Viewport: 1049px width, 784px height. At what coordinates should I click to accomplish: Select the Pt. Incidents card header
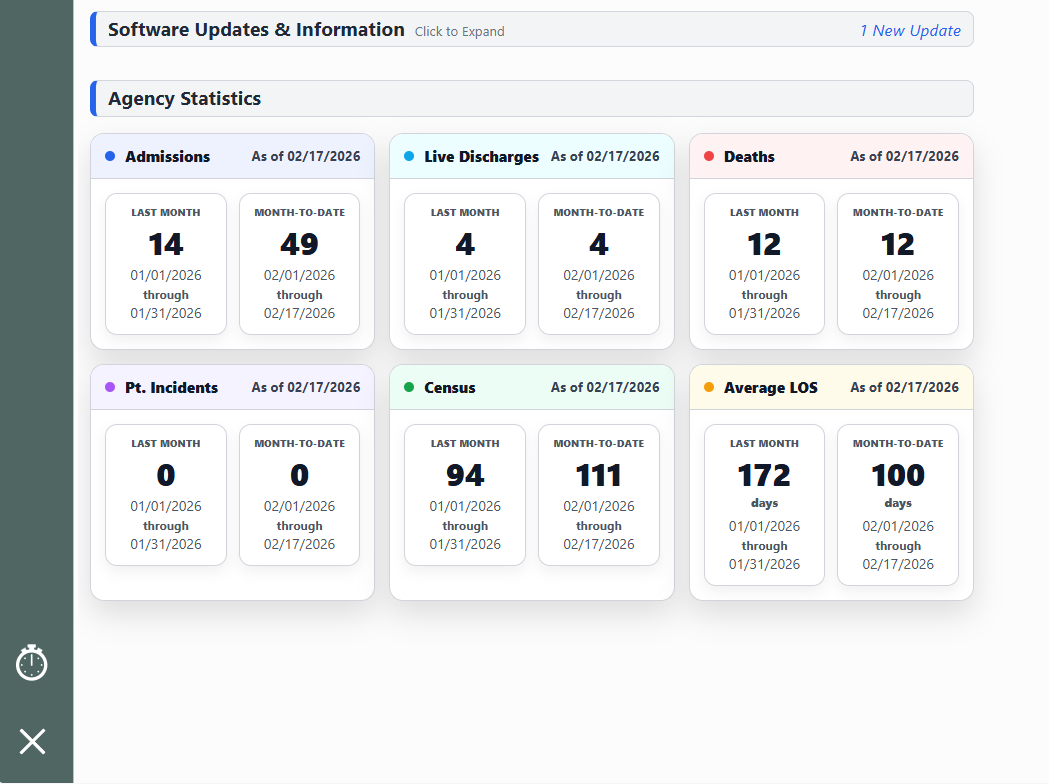pyautogui.click(x=232, y=387)
